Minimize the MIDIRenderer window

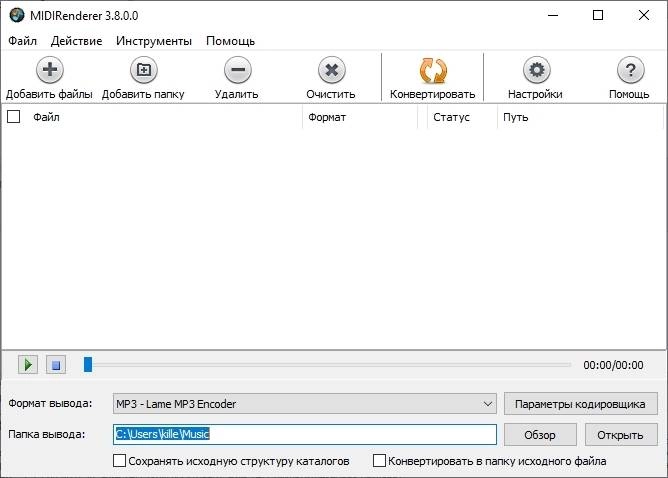point(553,15)
